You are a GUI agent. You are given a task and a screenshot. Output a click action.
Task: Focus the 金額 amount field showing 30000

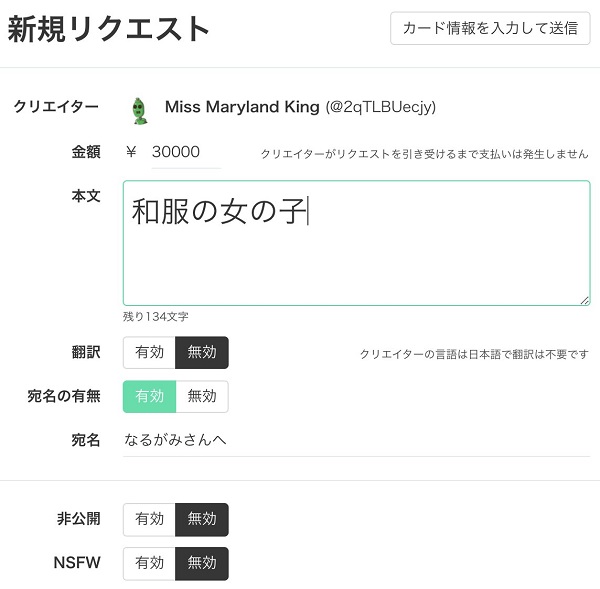tap(186, 153)
